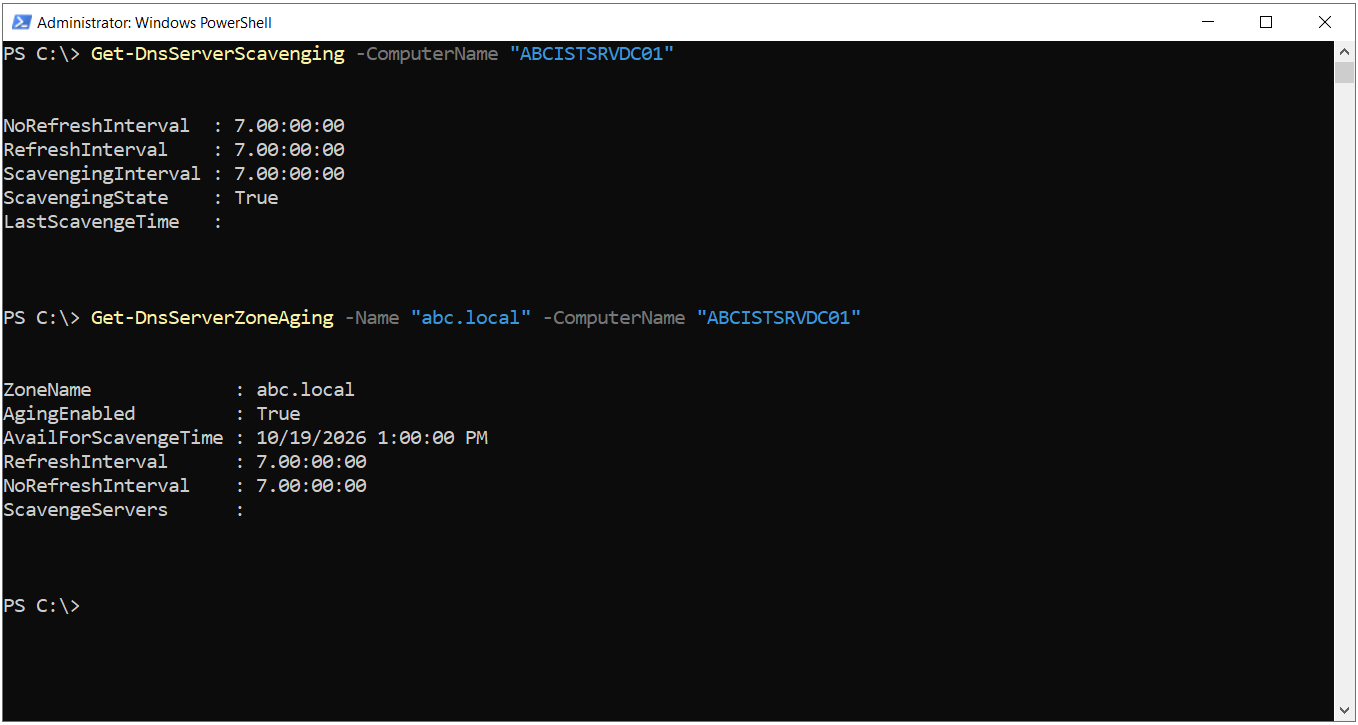Click the True value beside ScavengingState

257,198
